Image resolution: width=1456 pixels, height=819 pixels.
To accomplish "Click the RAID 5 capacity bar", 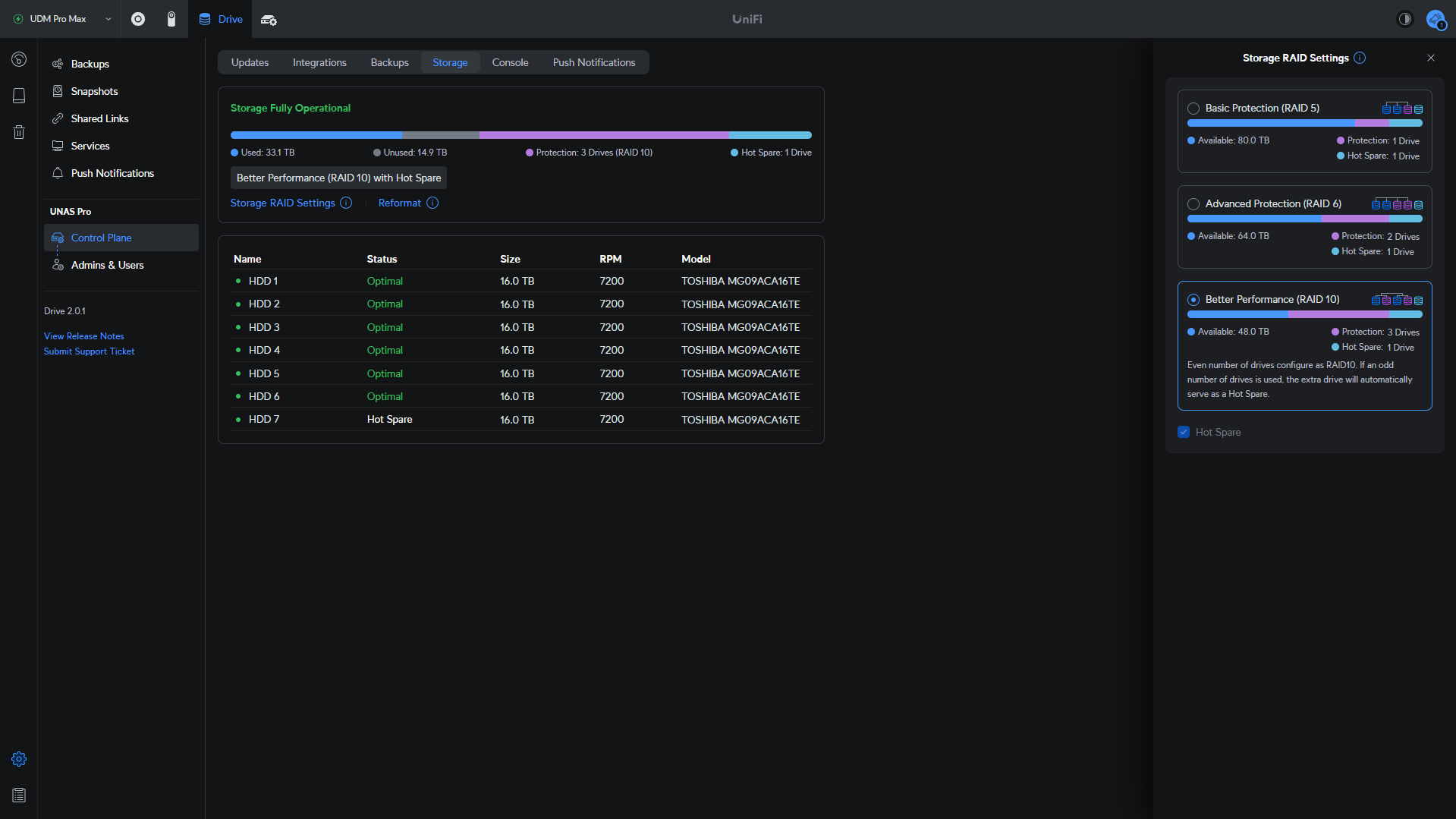I will [1304, 123].
